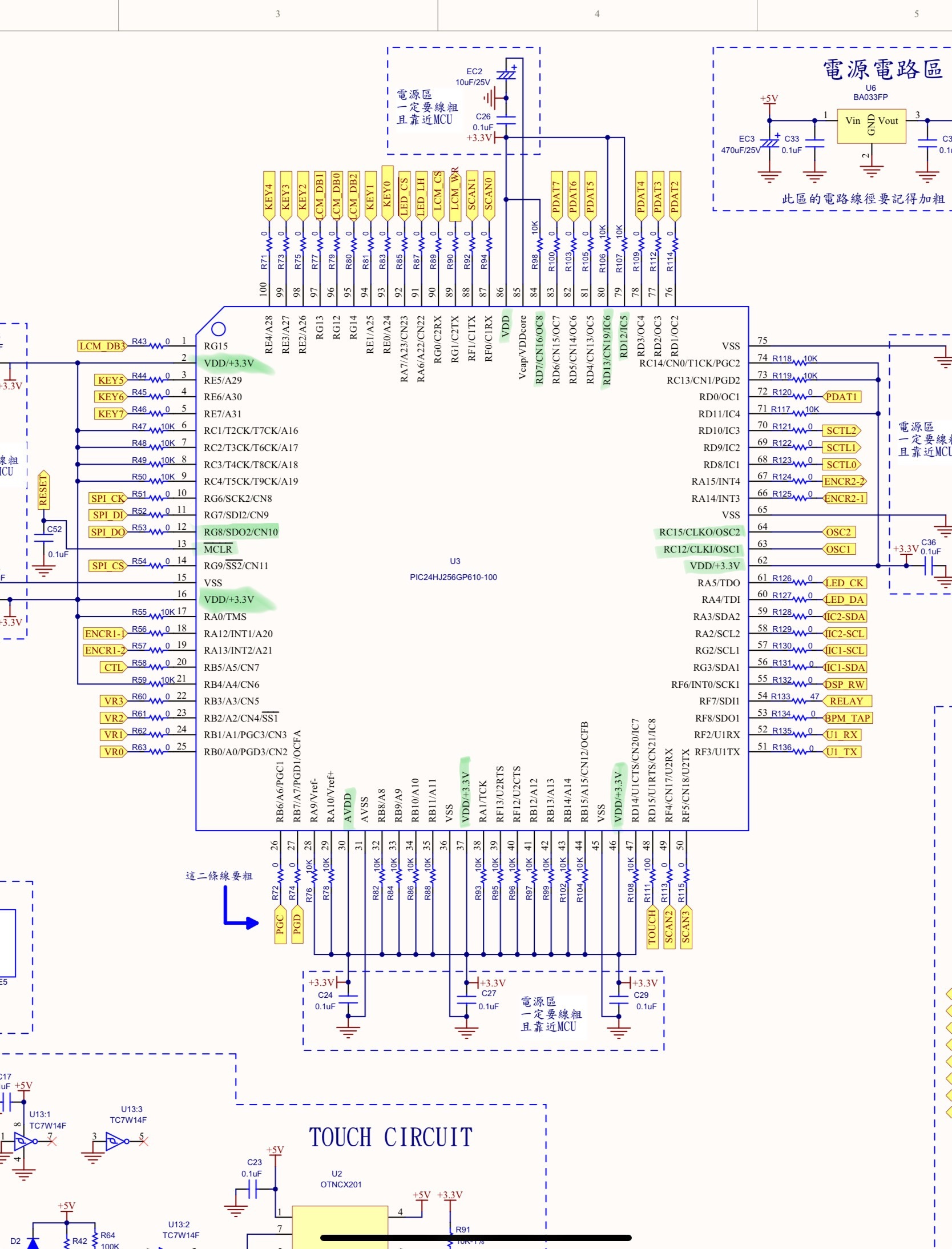Screen dimensions: 952x1249
Task: Select the KEY4 net label
Action: point(269,196)
